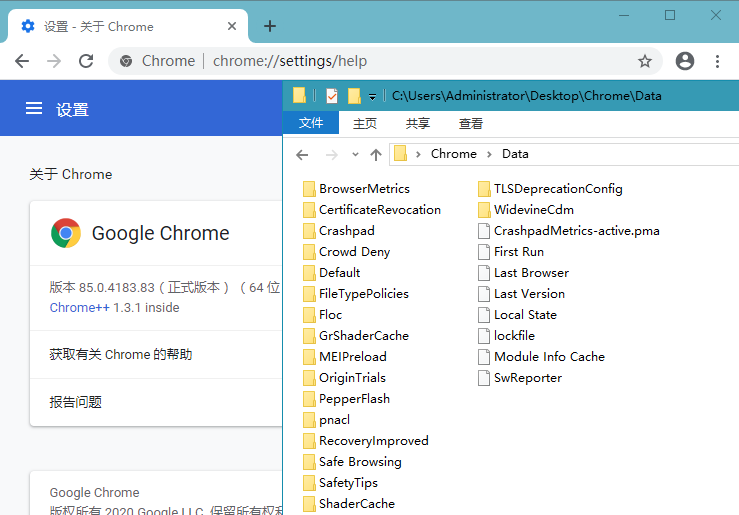The image size is (739, 515).
Task: Expand the breadcrumb chevron before Data
Action: pyautogui.click(x=489, y=155)
